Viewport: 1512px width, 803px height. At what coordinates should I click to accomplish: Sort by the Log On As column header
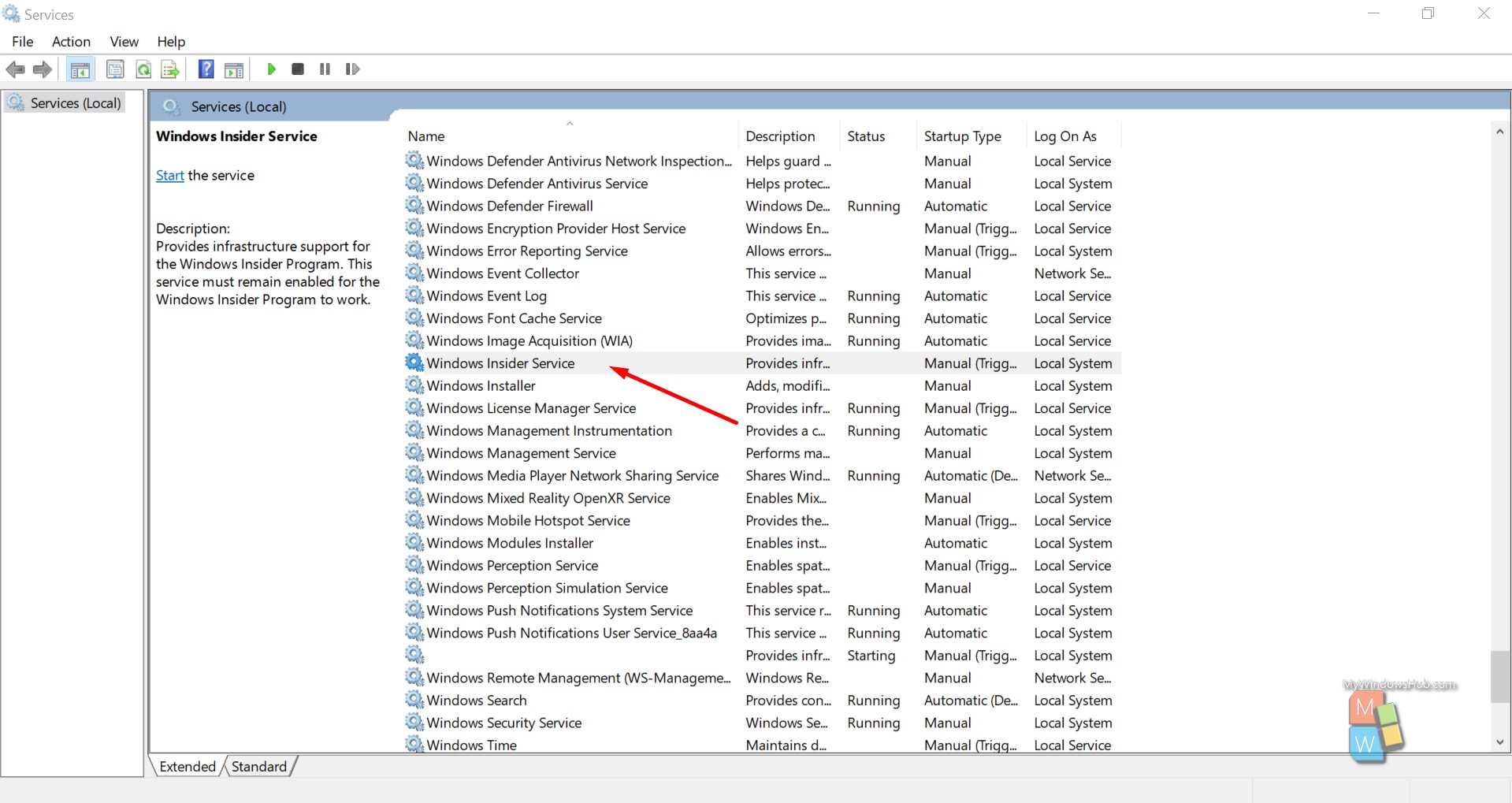coord(1073,136)
